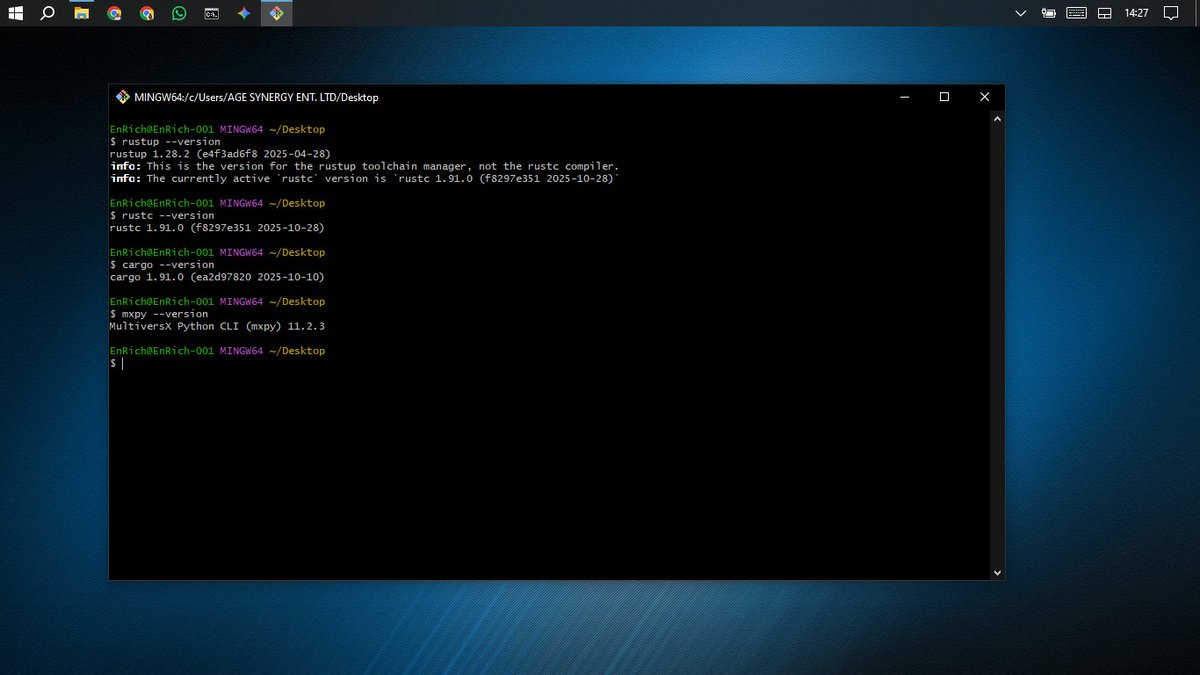Open Chrome icon beside File Explorer
1200x675 pixels.
[114, 13]
